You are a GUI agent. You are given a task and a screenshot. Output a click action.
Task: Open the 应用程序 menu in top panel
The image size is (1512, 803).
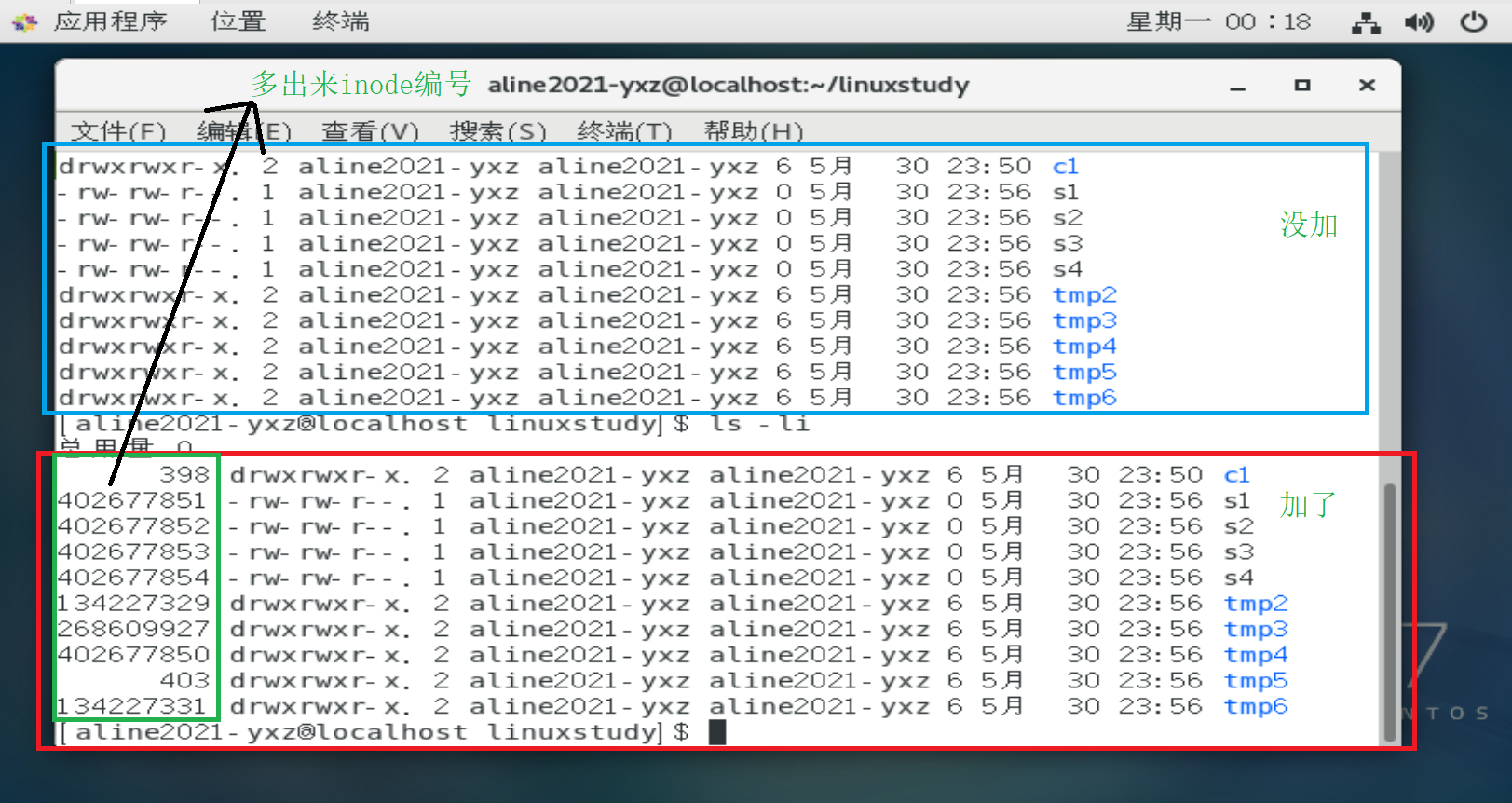click(110, 20)
